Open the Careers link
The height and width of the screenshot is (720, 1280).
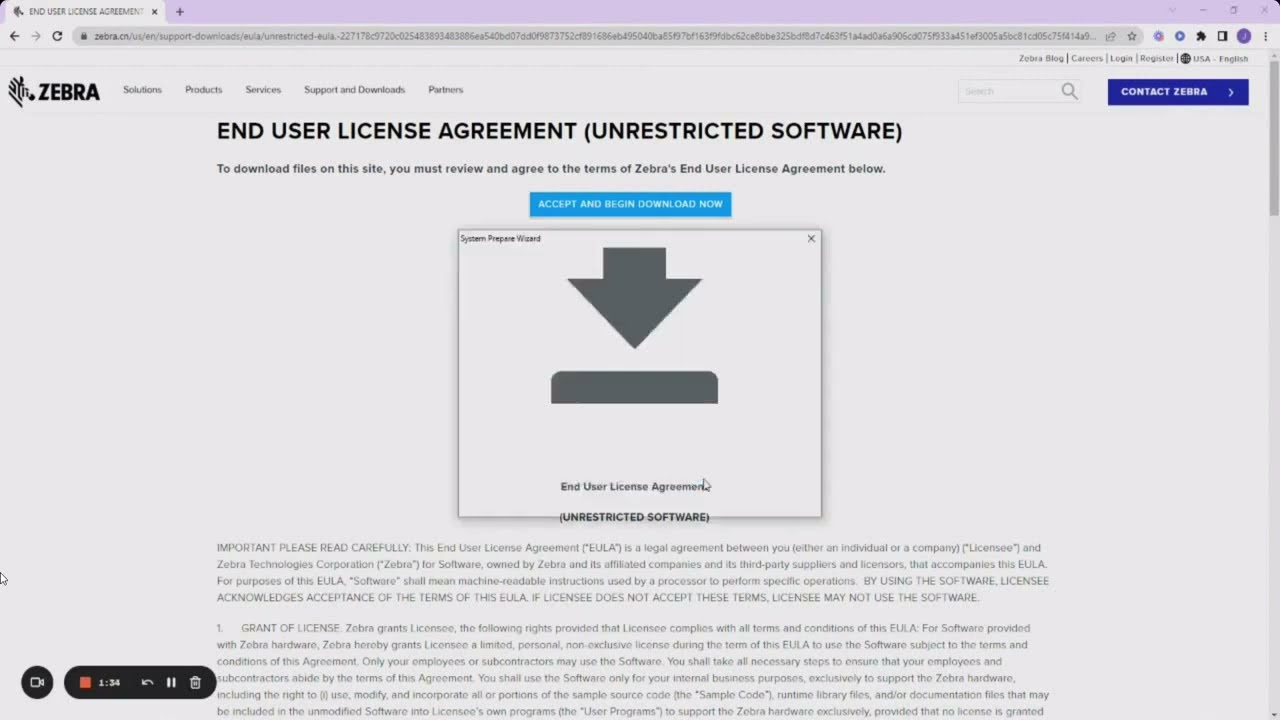tap(1087, 58)
